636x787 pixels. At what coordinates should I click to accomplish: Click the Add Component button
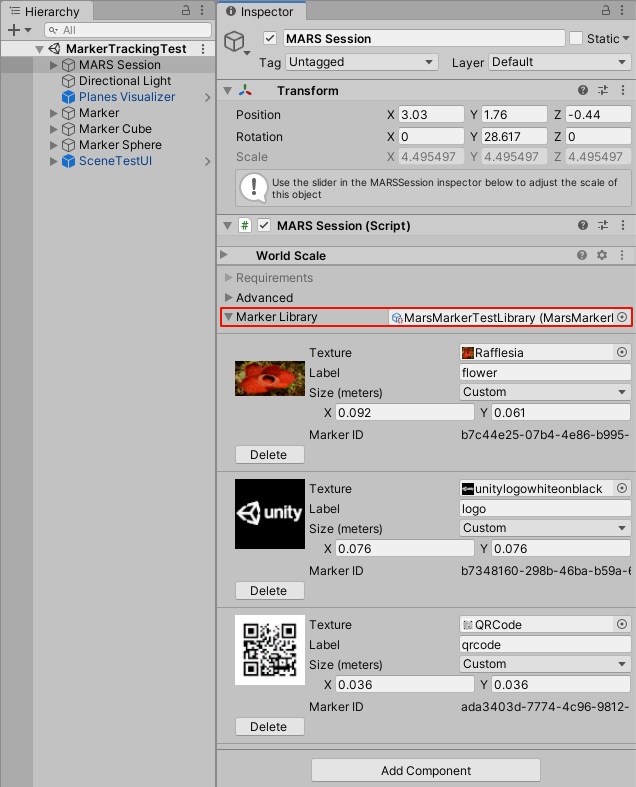426,771
